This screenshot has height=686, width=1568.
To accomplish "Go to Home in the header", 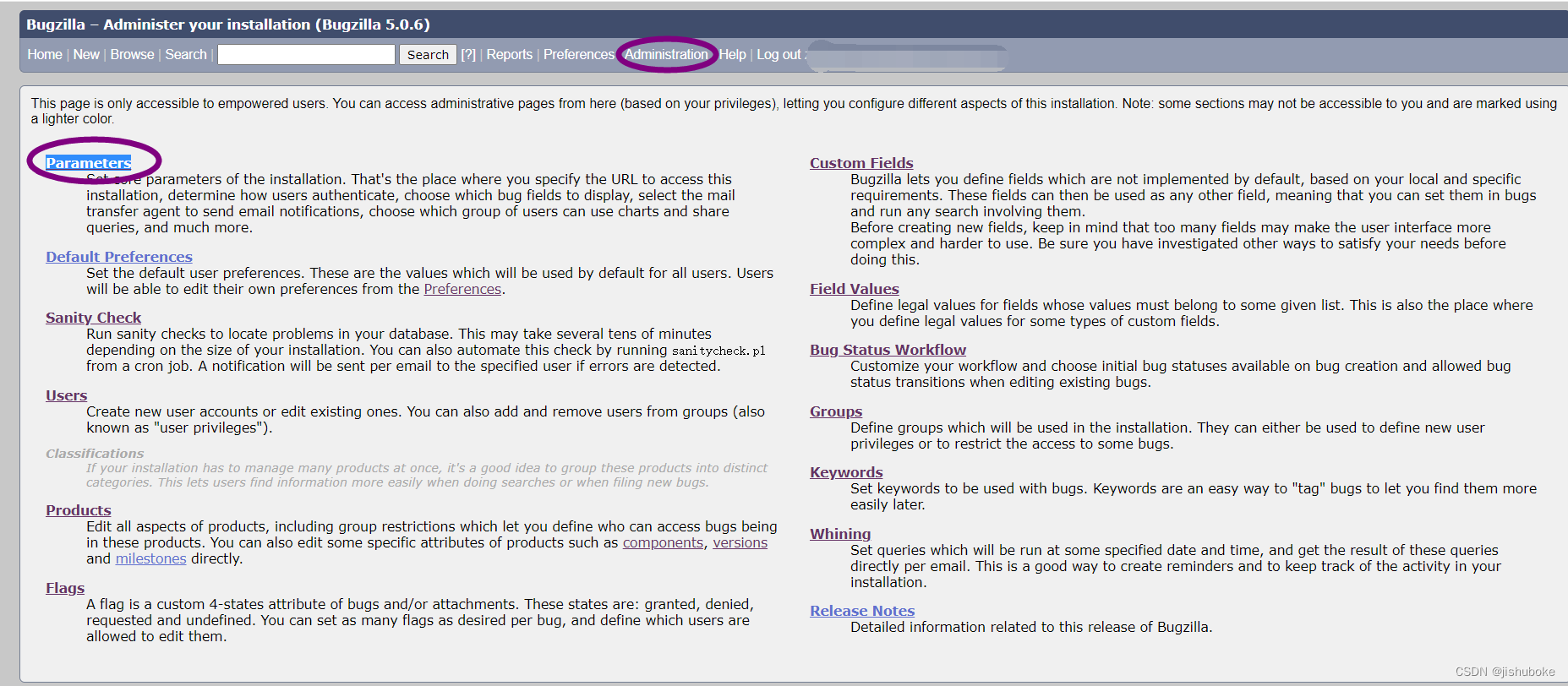I will 45,54.
